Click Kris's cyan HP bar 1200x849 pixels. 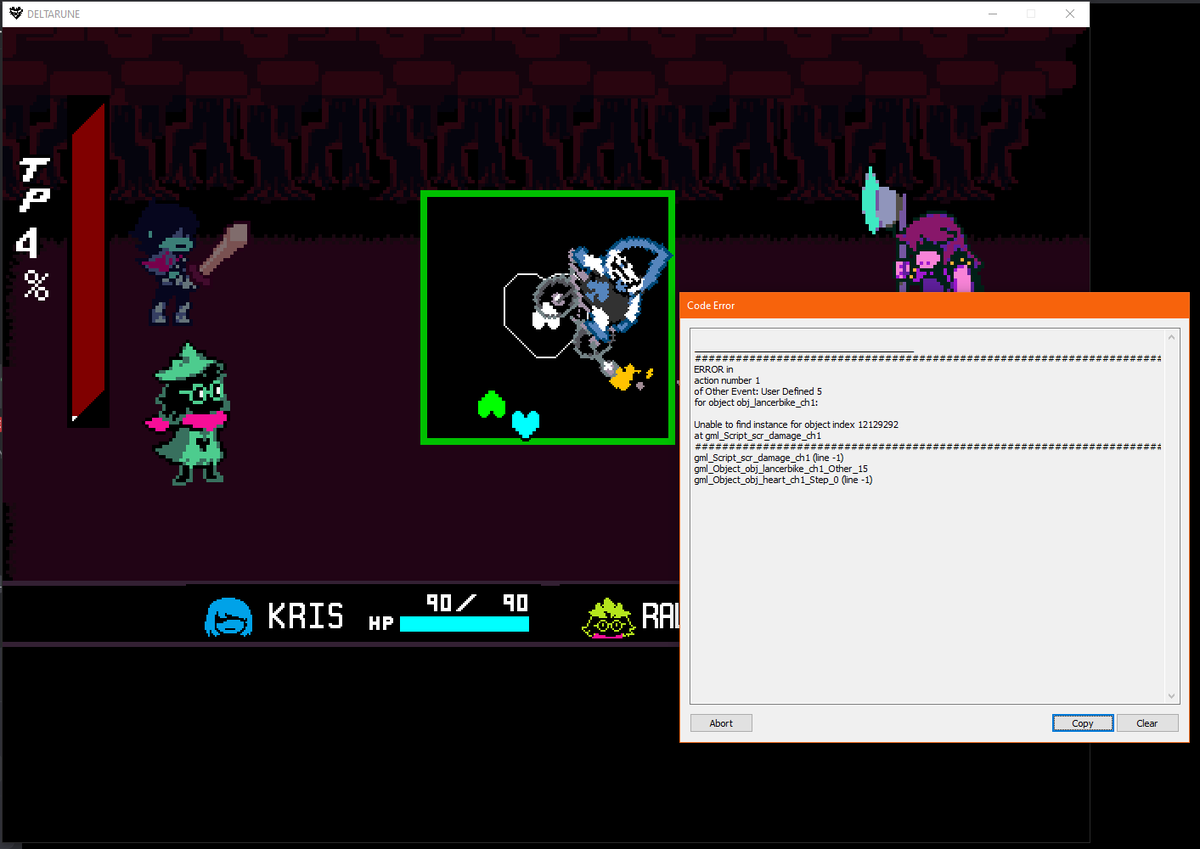[x=464, y=624]
